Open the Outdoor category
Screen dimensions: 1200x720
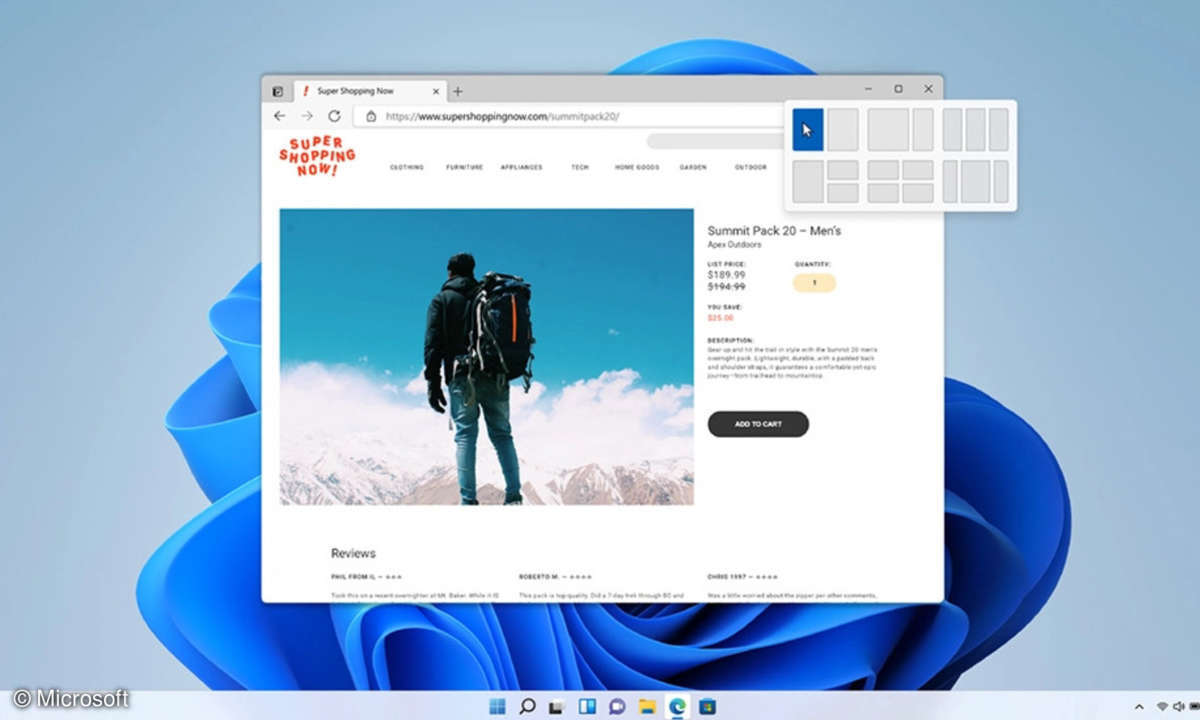pos(750,168)
